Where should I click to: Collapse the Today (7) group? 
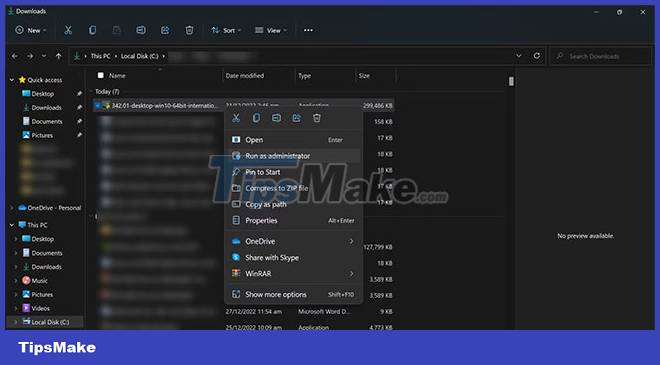pos(91,91)
